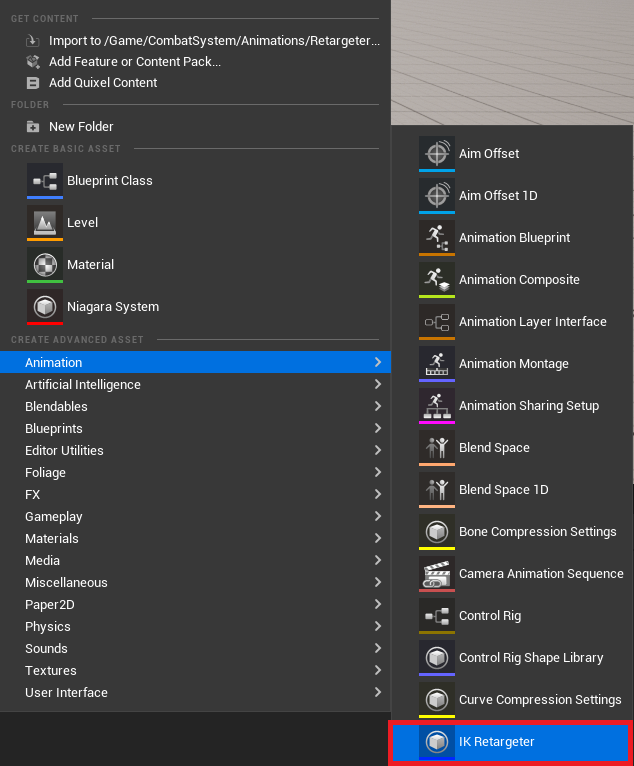This screenshot has width=634, height=766.
Task: Open the Physics category
Action: [195, 626]
